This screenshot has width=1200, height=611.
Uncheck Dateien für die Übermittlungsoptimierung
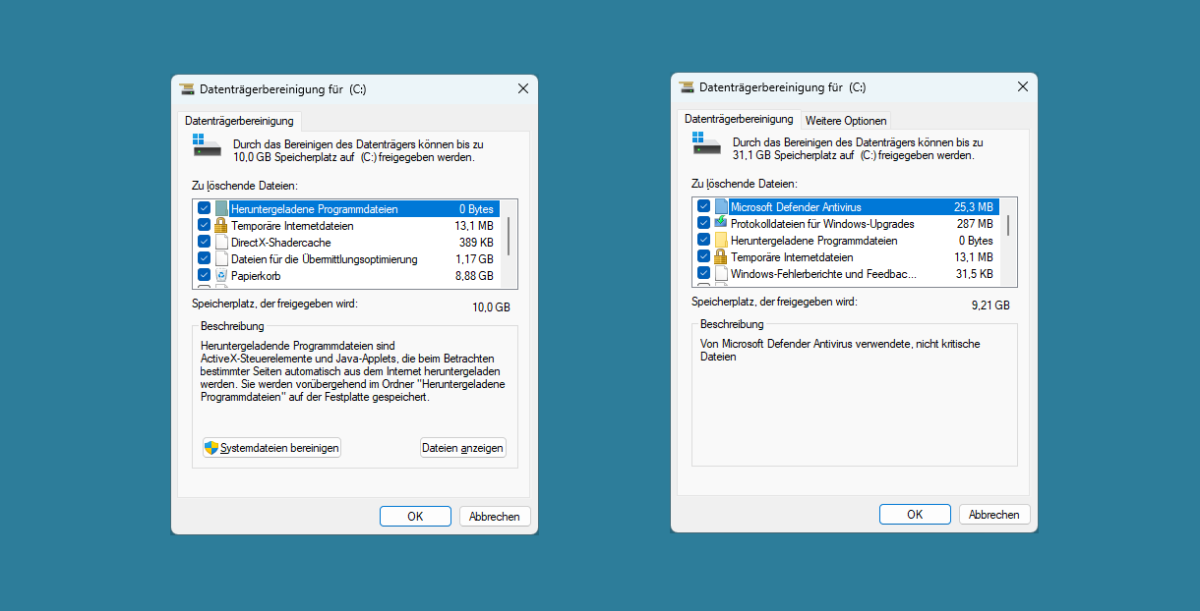[204, 256]
